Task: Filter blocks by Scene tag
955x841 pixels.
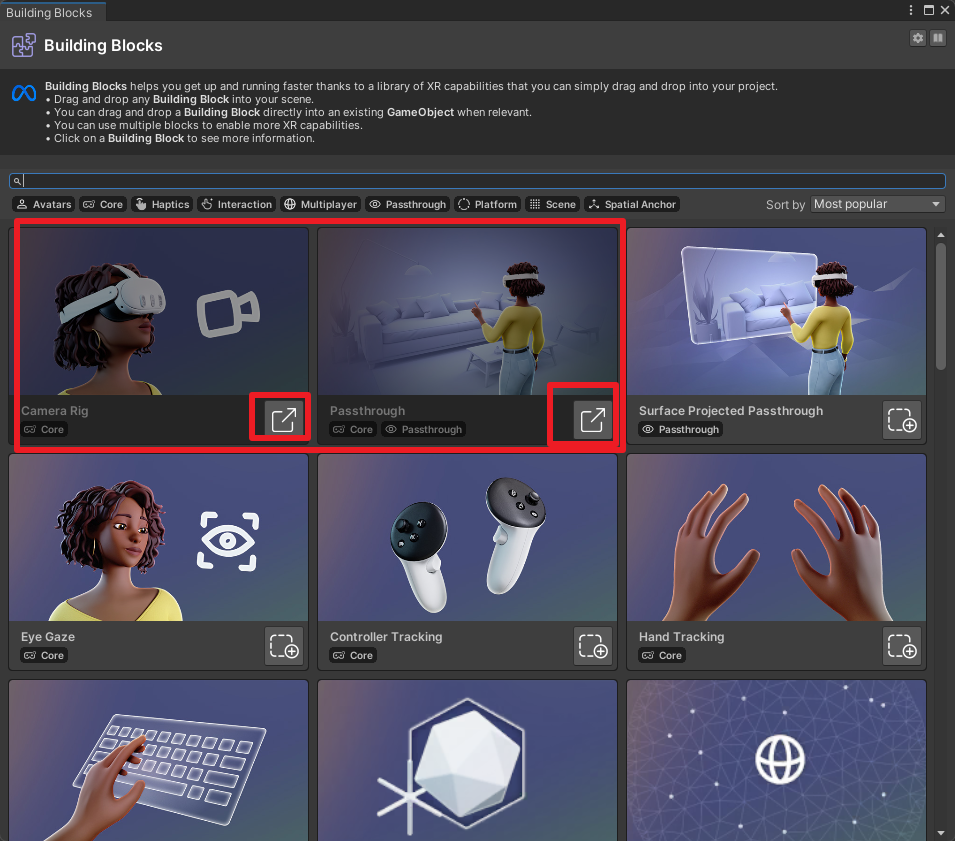Action: click(x=552, y=205)
